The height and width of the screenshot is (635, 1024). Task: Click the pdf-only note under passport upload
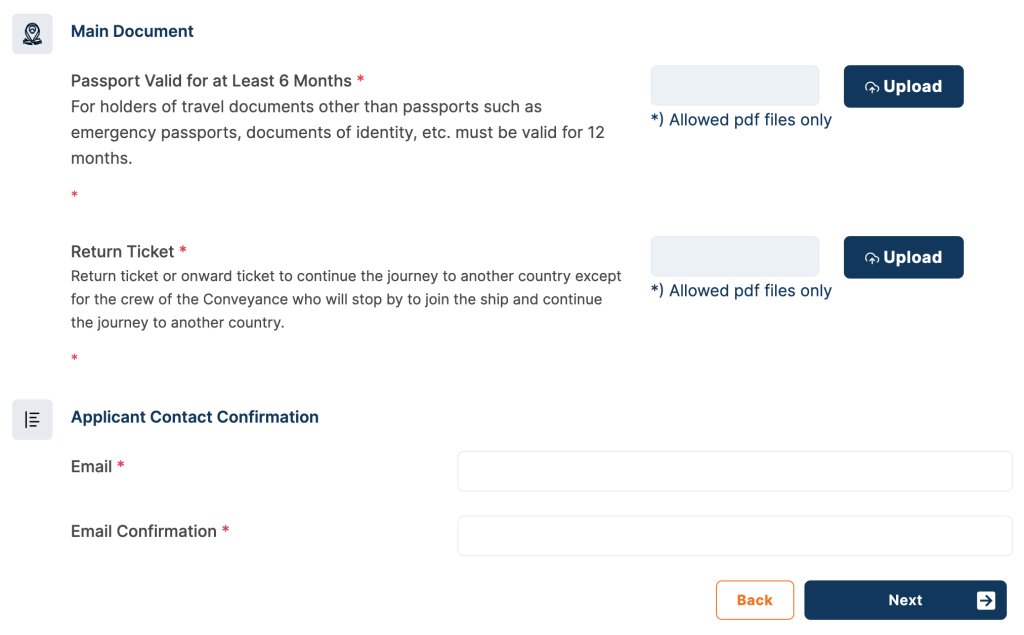pos(741,120)
